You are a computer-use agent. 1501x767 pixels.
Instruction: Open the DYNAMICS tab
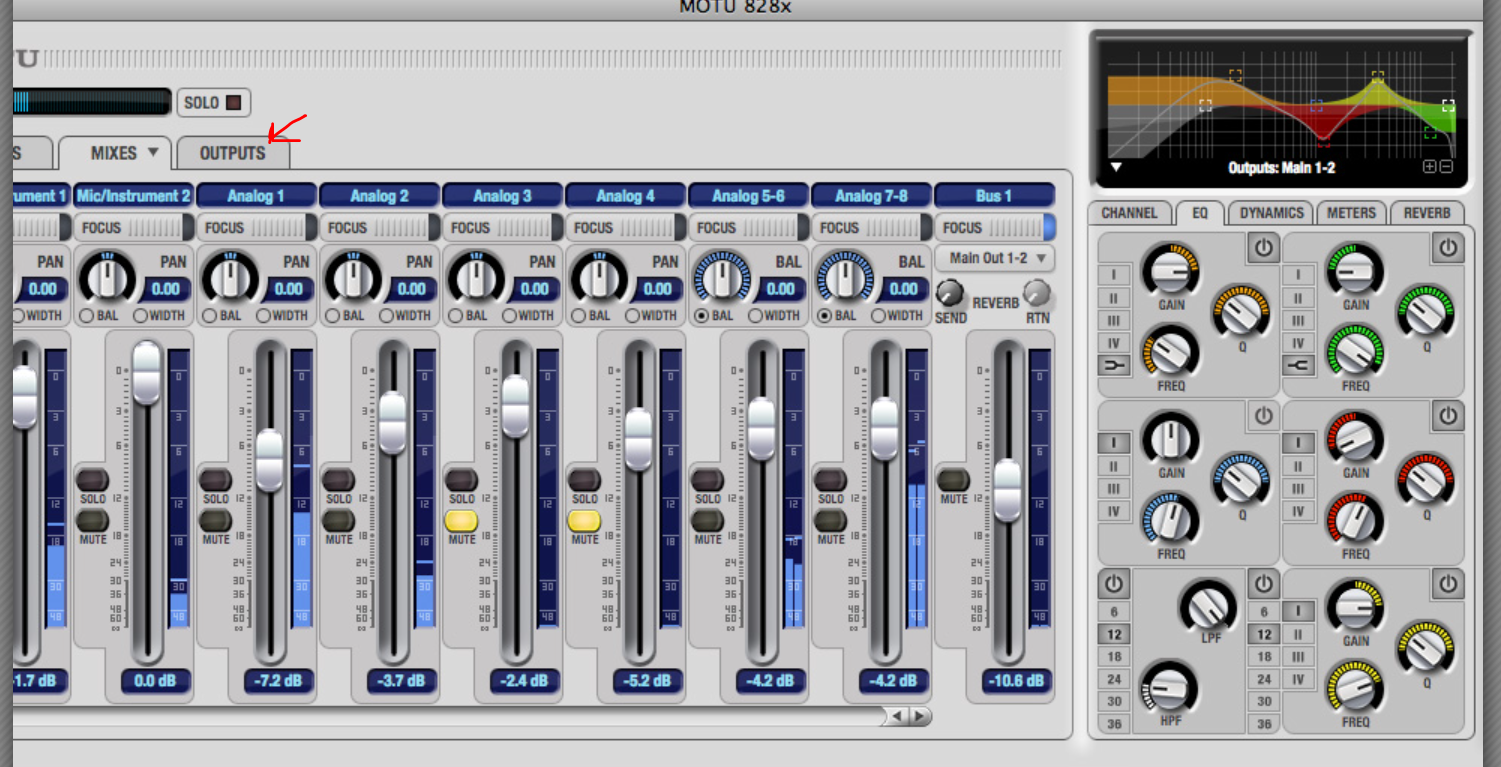tap(1271, 213)
